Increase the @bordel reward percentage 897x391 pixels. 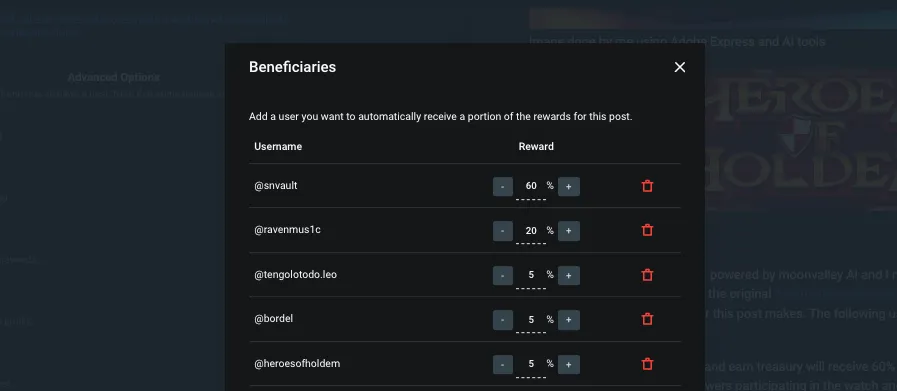pyautogui.click(x=569, y=320)
